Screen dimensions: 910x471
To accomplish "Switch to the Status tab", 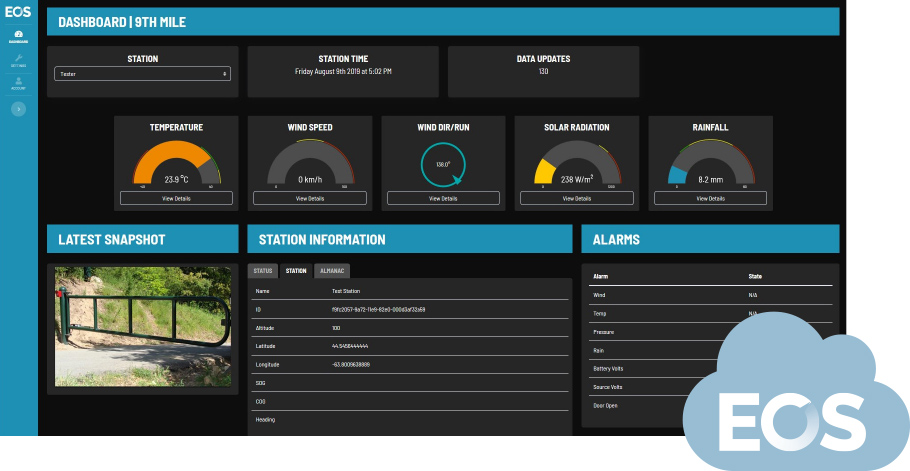I will click(x=263, y=271).
